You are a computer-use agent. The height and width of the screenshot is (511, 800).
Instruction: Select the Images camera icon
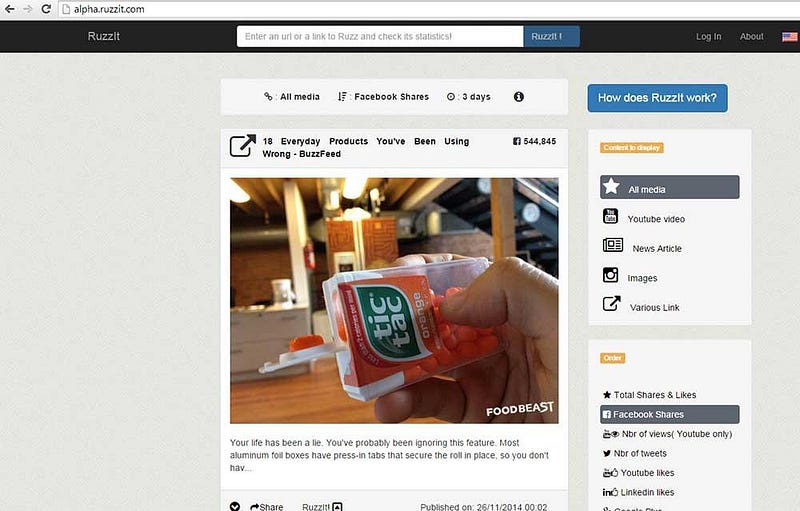(x=610, y=275)
